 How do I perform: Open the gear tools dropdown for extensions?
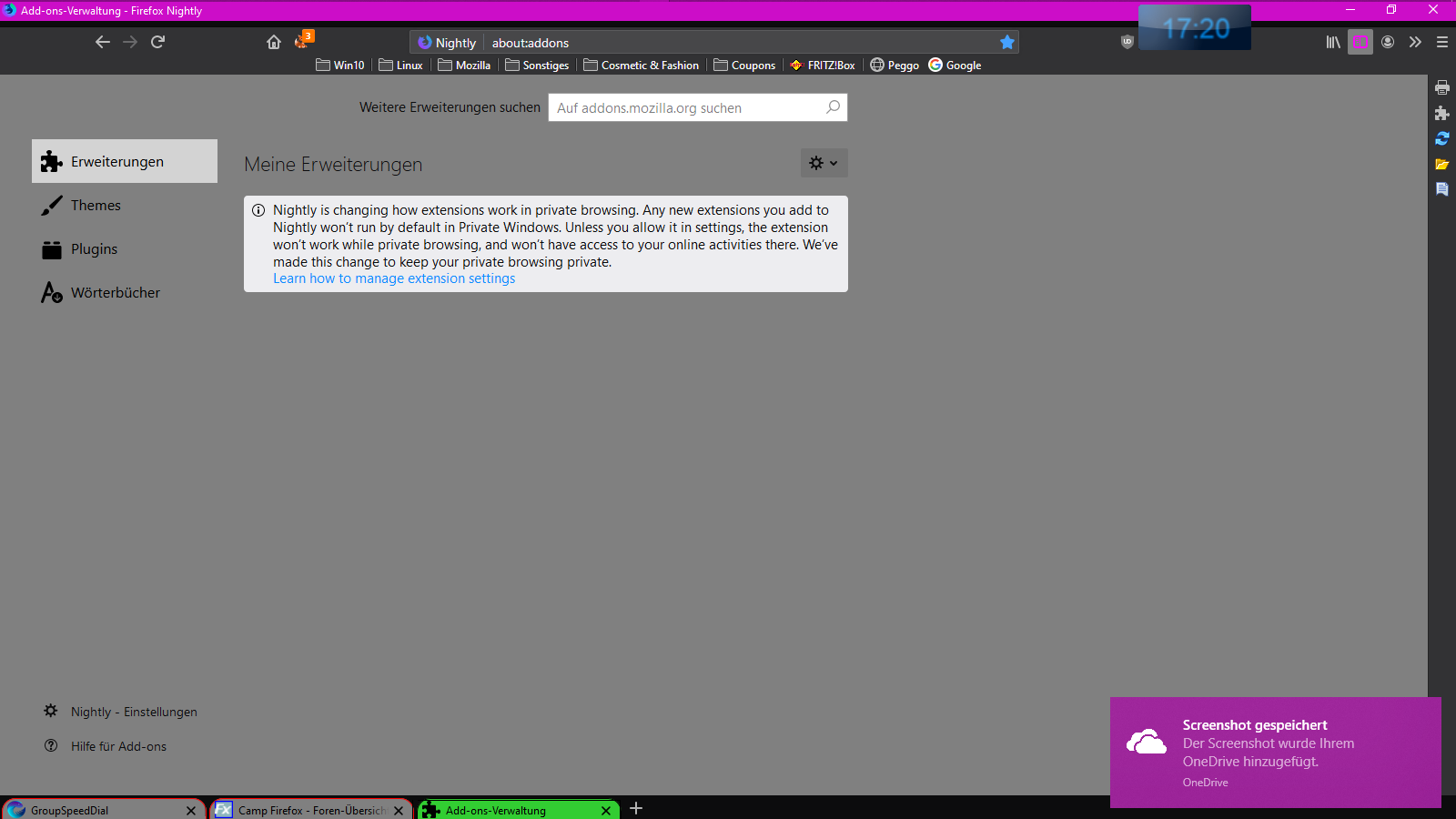click(x=824, y=163)
